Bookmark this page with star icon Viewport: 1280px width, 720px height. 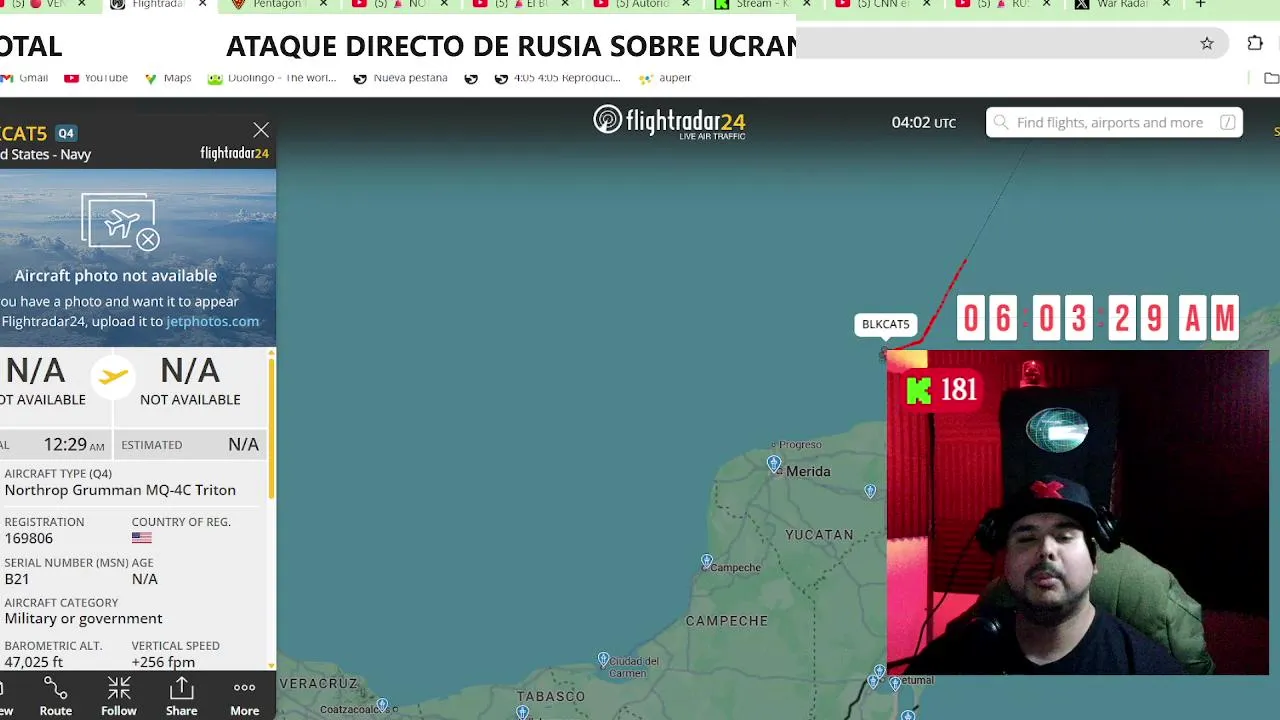click(x=1207, y=43)
